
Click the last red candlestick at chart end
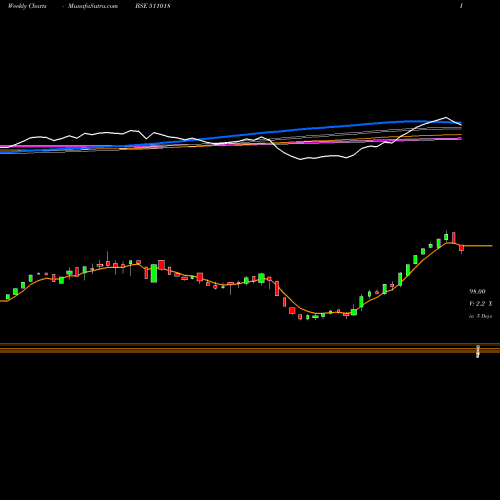[x=461, y=248]
